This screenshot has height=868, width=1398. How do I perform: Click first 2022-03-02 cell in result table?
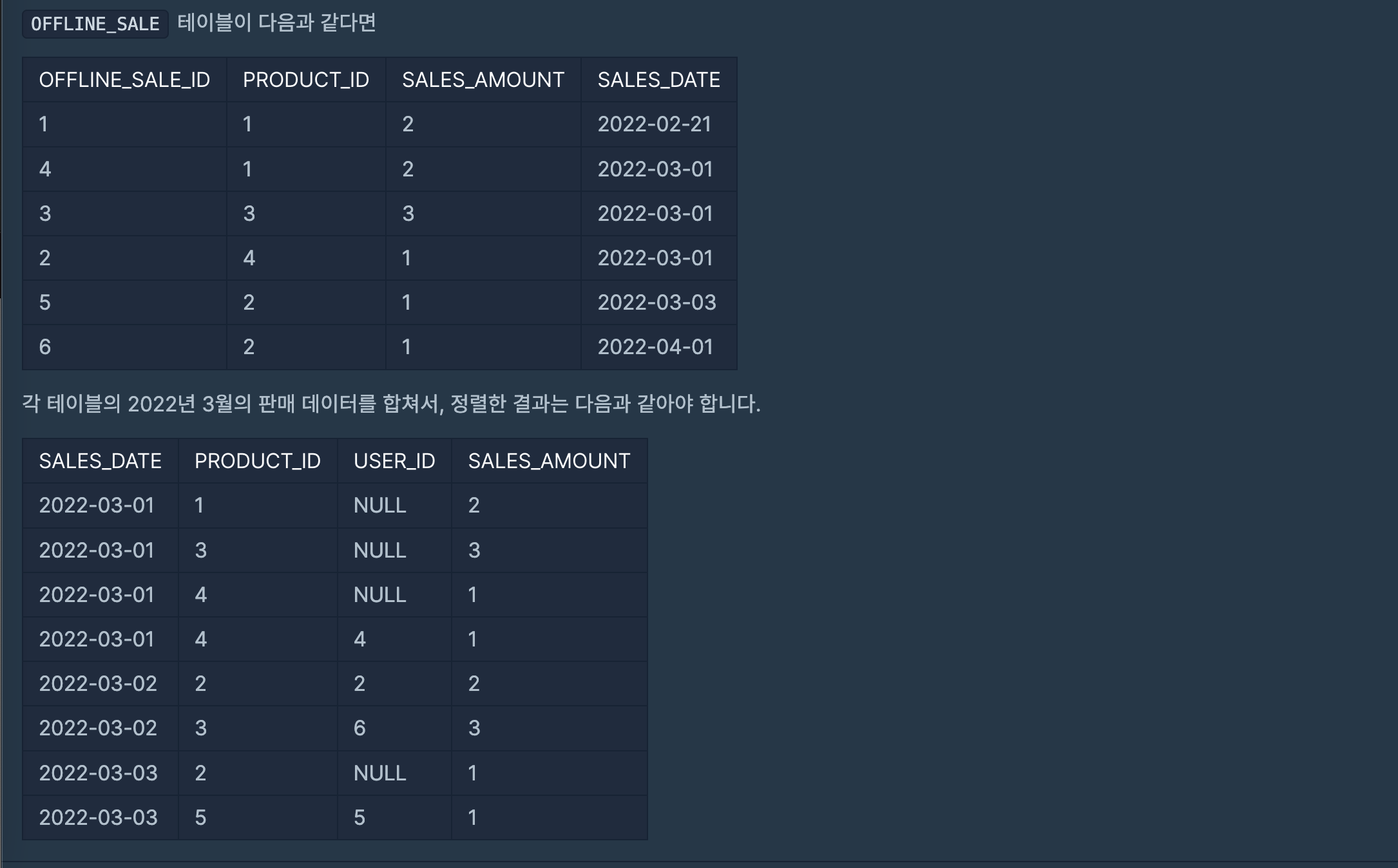point(98,684)
